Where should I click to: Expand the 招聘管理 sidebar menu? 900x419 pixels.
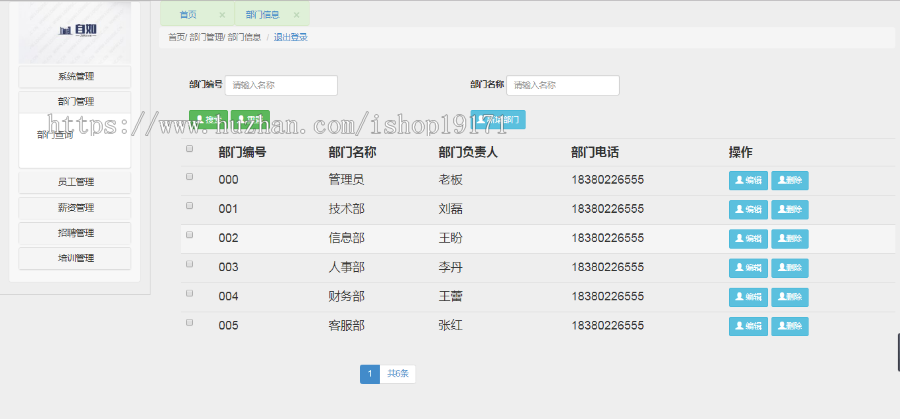point(75,233)
